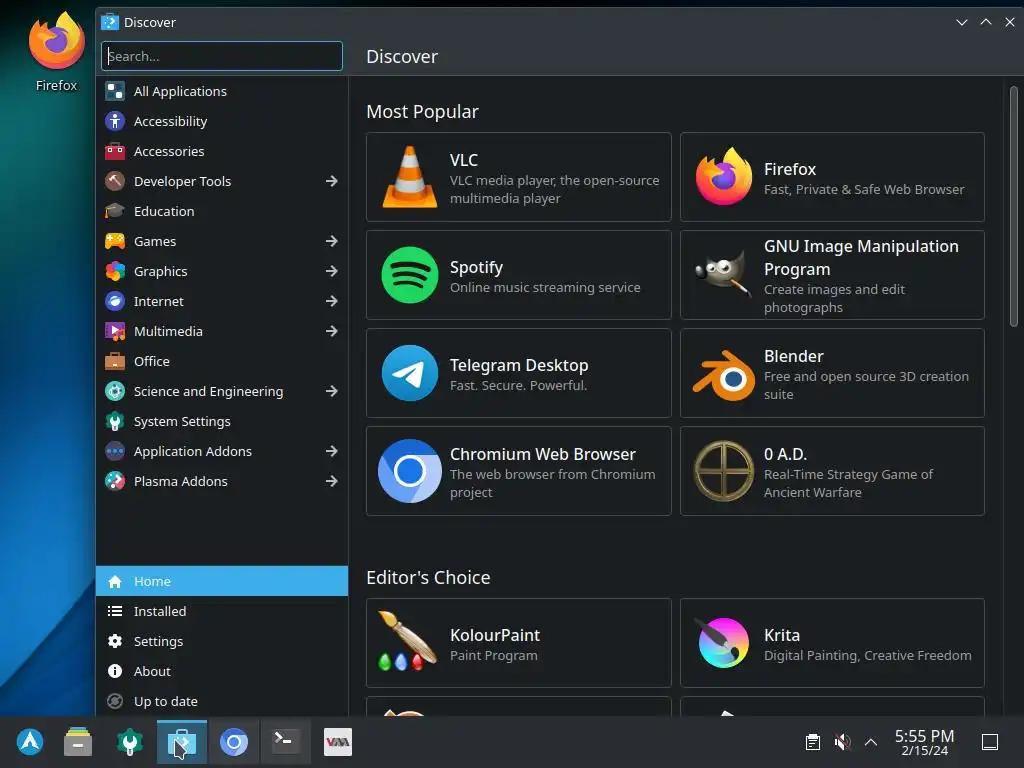Open the file manager from the taskbar
This screenshot has height=768, width=1024.
click(78, 742)
